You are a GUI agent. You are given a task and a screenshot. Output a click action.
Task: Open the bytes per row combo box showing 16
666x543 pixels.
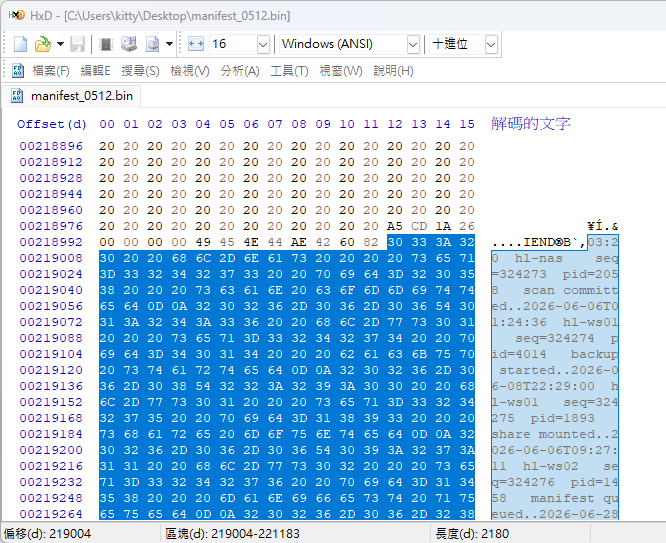[x=240, y=44]
